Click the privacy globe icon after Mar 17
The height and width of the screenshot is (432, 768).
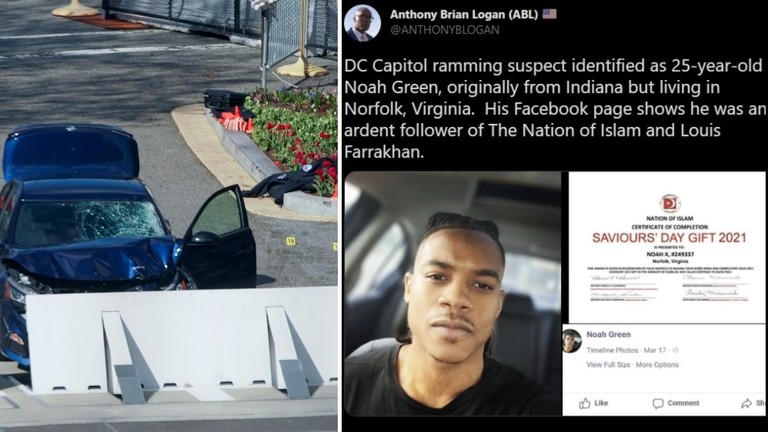coord(676,350)
